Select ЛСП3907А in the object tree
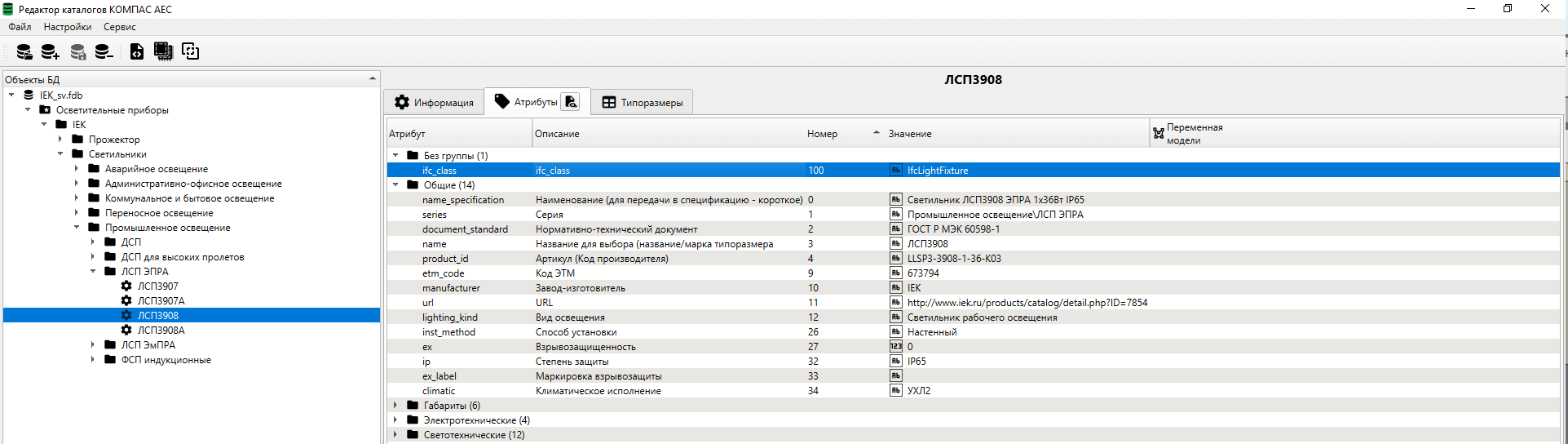This screenshot has height=444, width=1568. 161,301
